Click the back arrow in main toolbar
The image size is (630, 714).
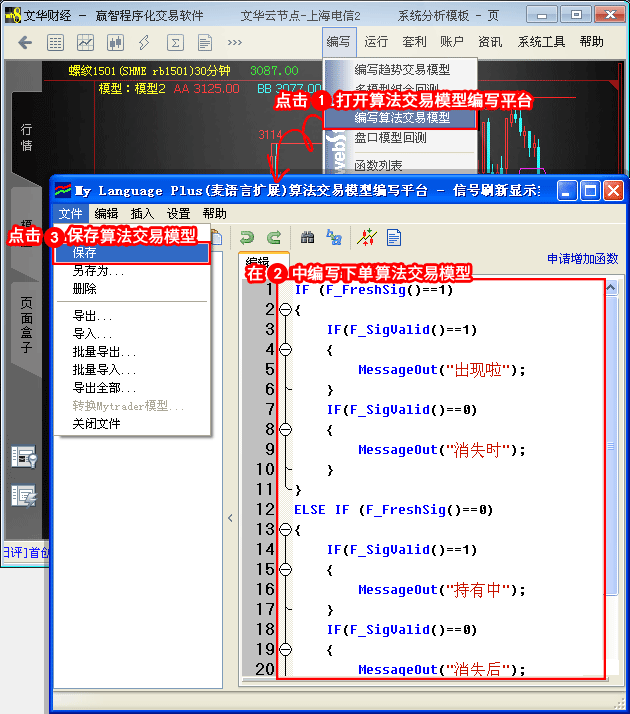(26, 43)
